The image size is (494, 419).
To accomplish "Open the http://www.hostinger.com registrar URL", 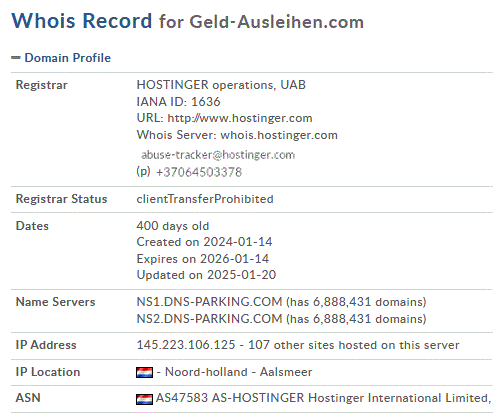I will point(240,118).
